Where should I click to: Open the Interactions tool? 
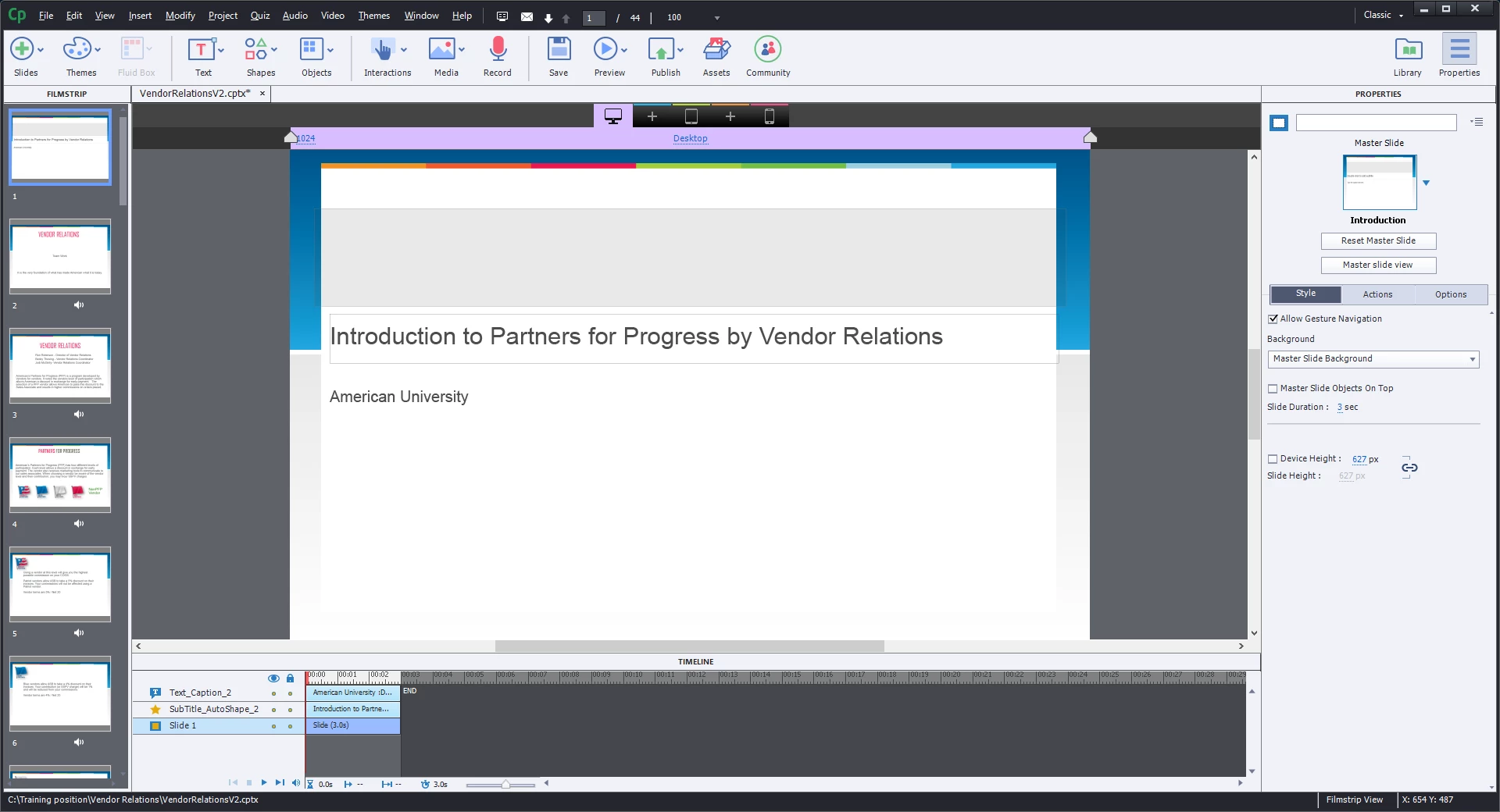382,49
